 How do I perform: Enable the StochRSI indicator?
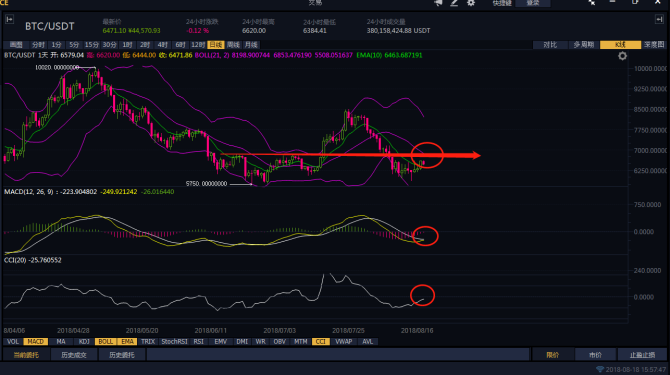174,342
